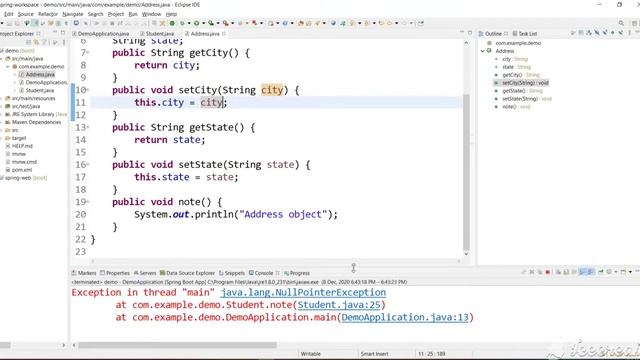The height and width of the screenshot is (360, 640).
Task: Click the Debug bug icon in toolbar
Action: point(182,23)
